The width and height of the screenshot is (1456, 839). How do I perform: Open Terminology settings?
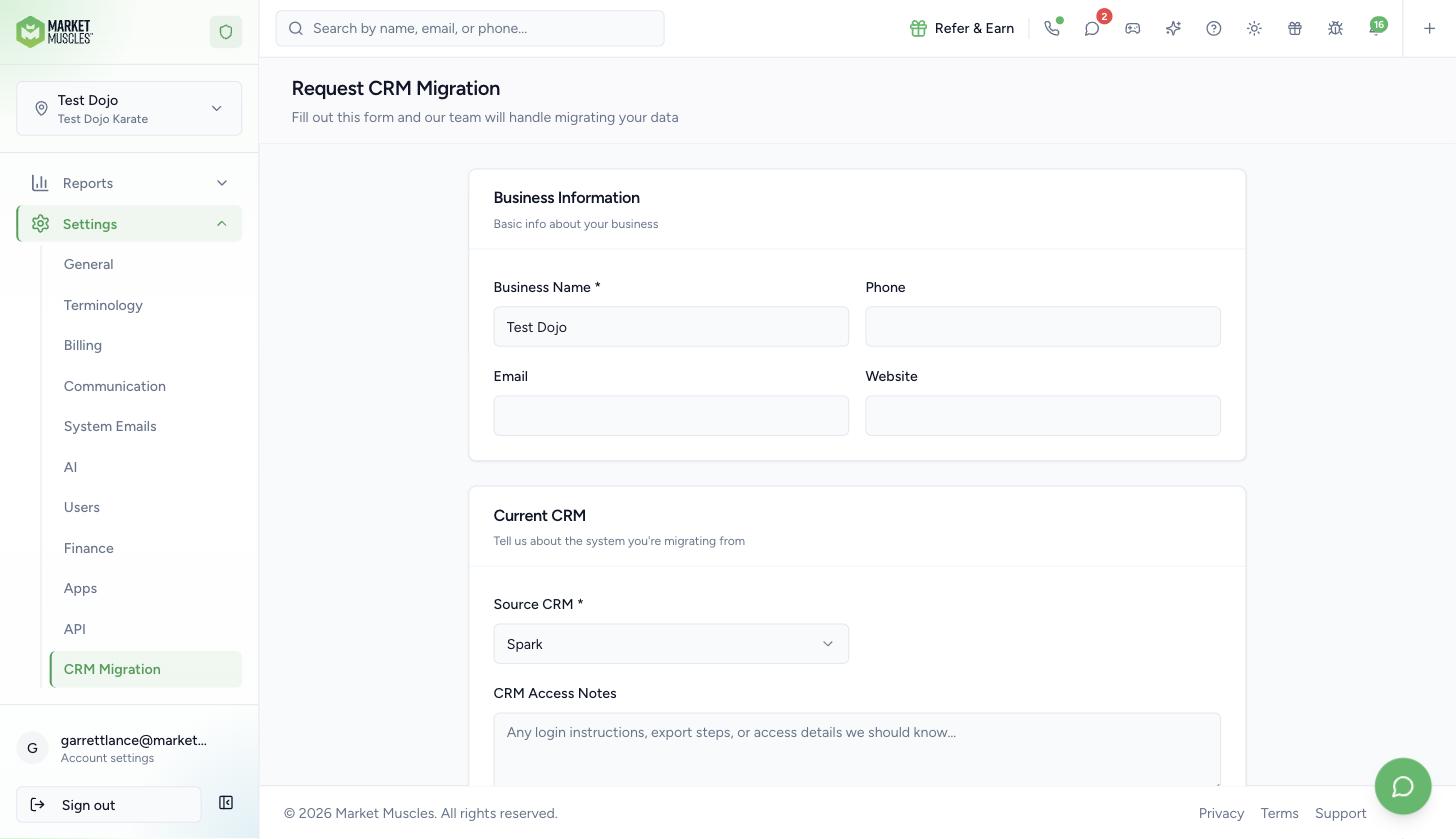tap(103, 305)
